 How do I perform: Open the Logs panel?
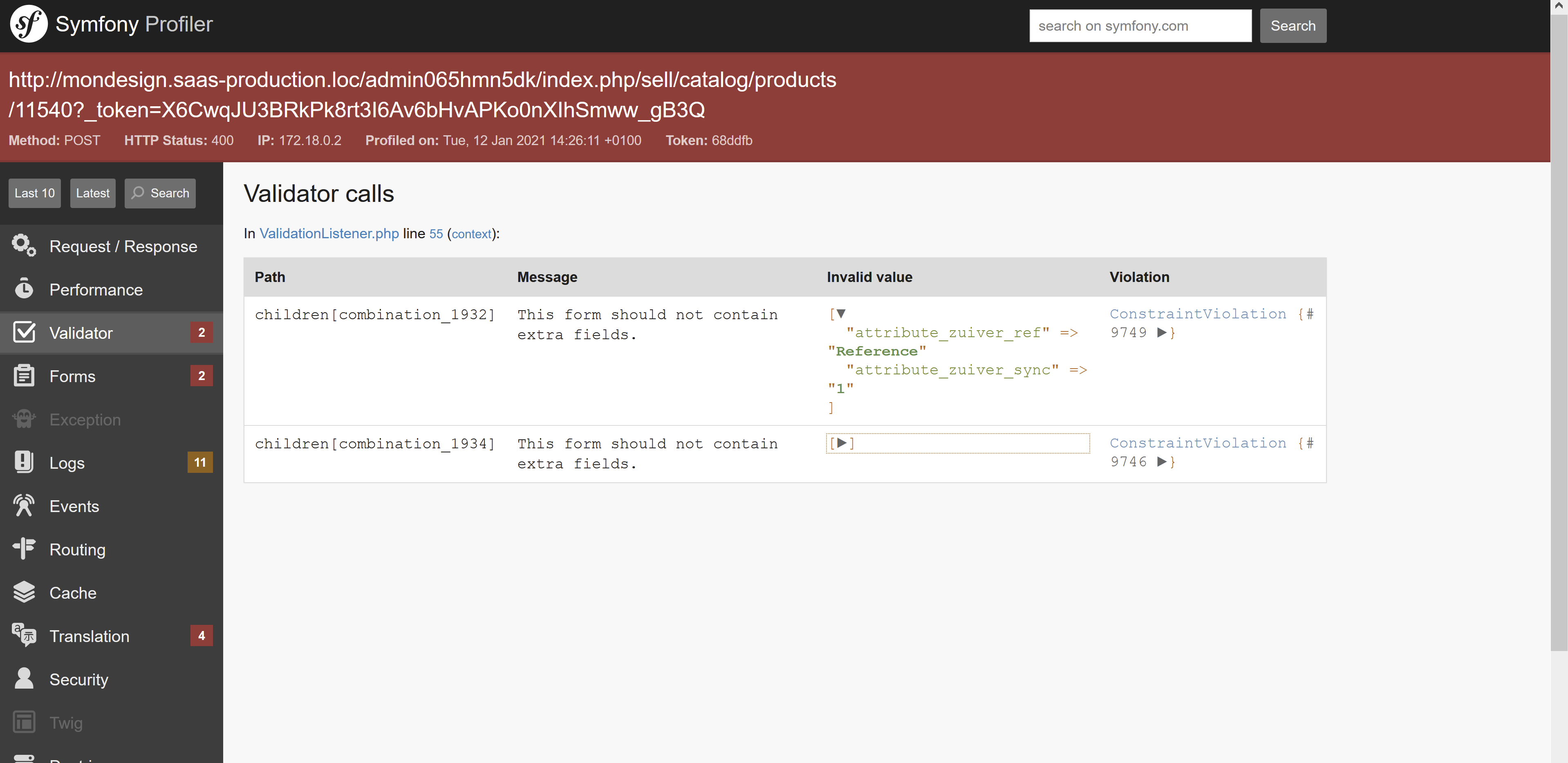coord(112,463)
